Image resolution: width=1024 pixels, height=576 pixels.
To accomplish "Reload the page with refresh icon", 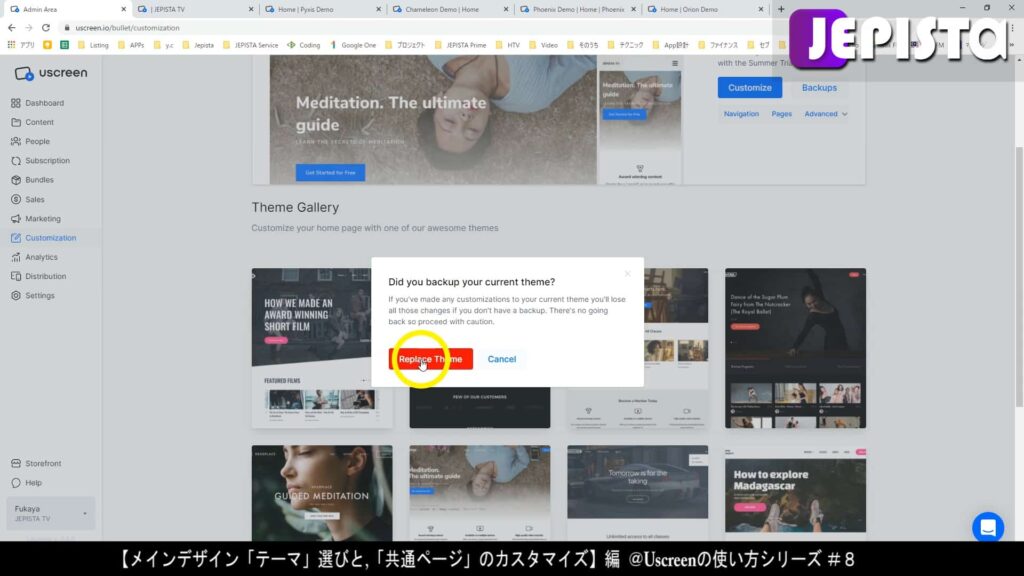I will click(x=46, y=28).
